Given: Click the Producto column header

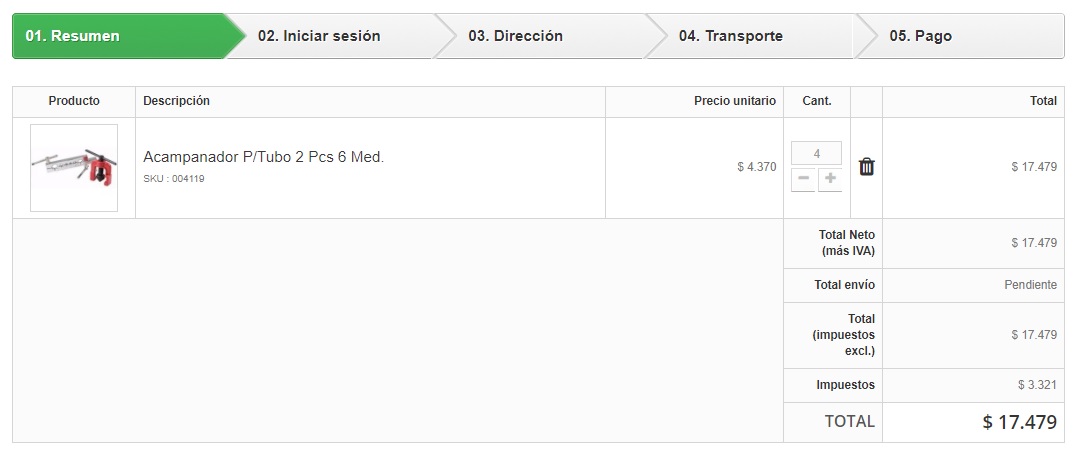Looking at the screenshot, I should point(74,101).
